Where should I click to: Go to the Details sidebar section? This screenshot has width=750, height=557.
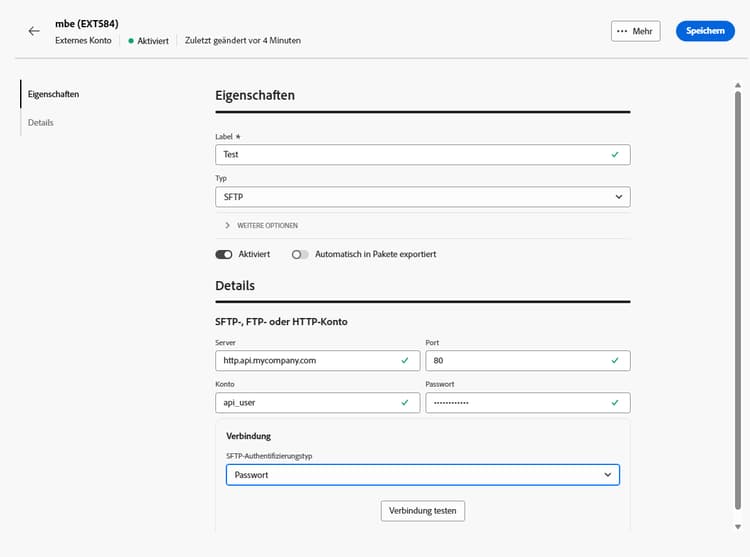click(x=41, y=122)
